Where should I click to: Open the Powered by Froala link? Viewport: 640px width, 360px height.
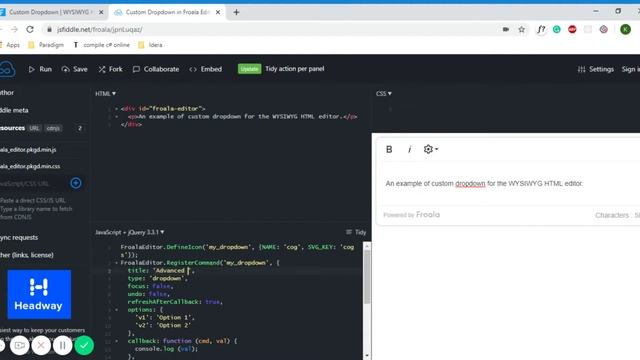[411, 215]
